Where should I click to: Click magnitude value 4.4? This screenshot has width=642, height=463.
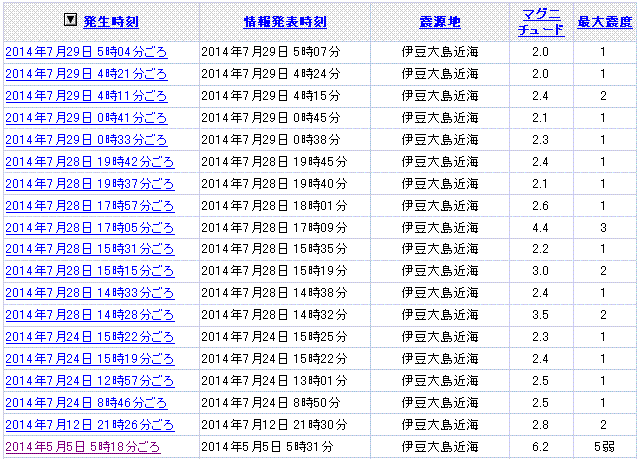[x=540, y=228]
